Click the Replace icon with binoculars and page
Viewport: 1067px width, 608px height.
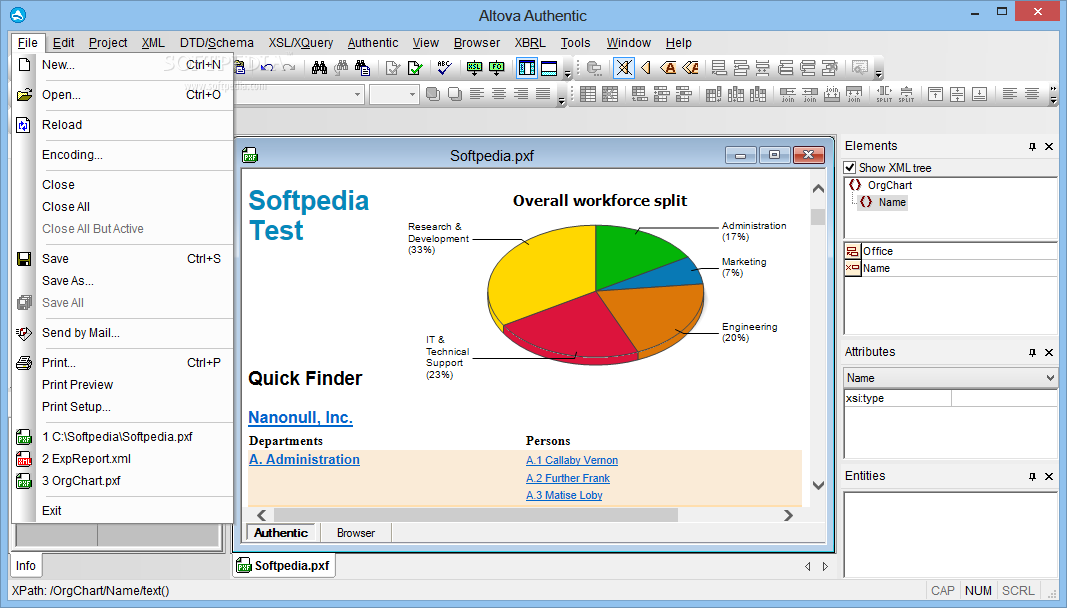(x=363, y=67)
